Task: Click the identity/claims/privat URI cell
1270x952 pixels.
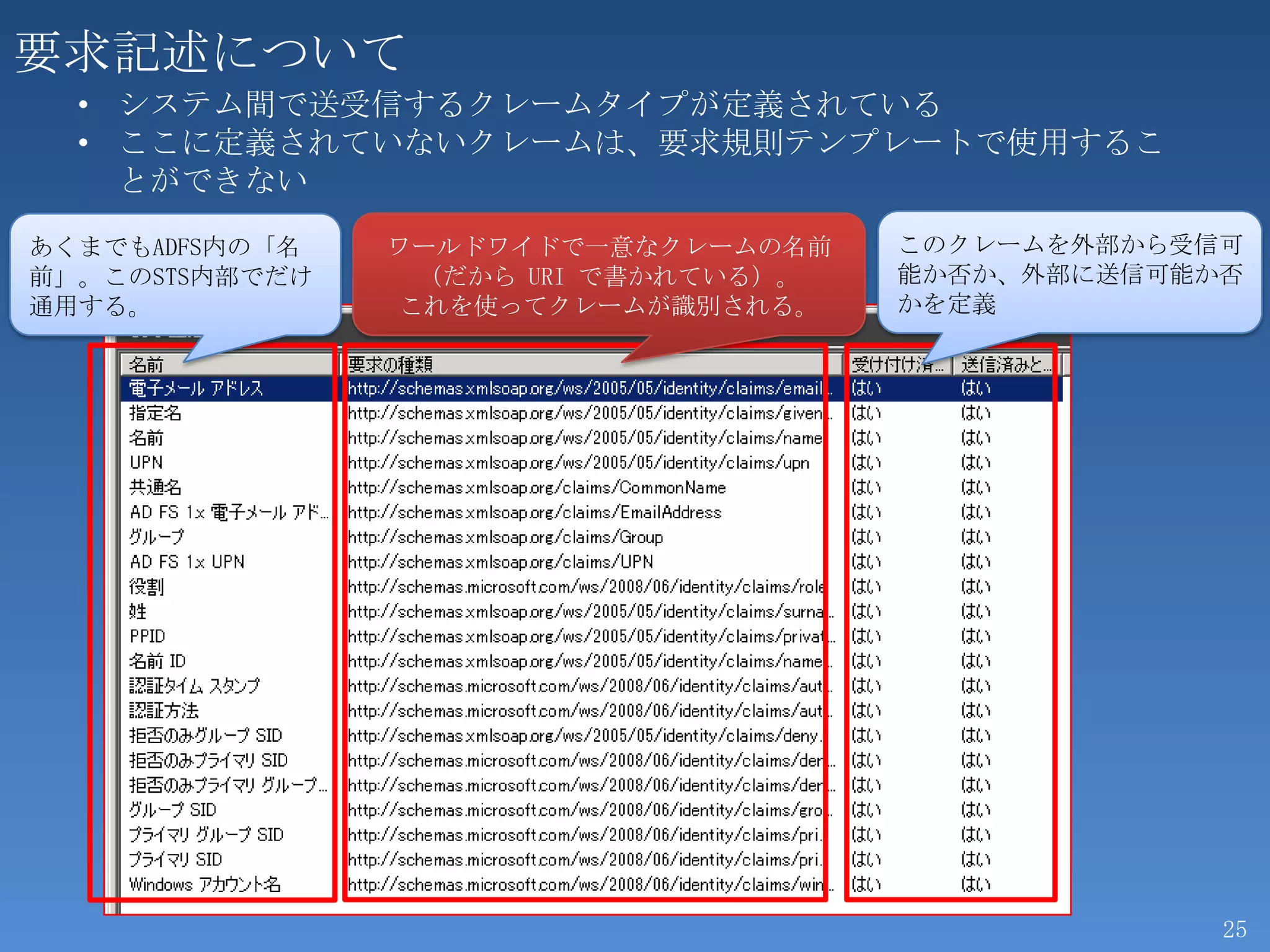Action: [x=592, y=637]
